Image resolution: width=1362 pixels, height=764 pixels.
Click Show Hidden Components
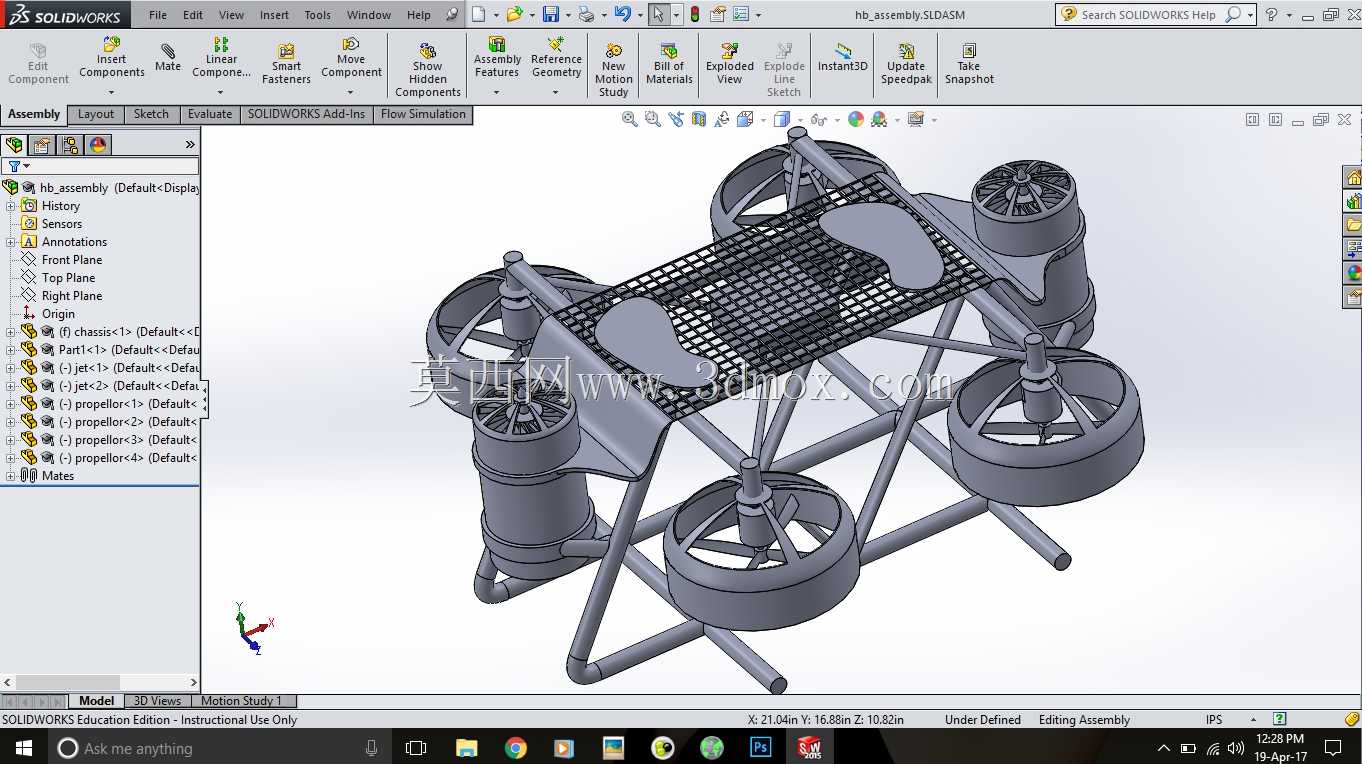pyautogui.click(x=428, y=70)
